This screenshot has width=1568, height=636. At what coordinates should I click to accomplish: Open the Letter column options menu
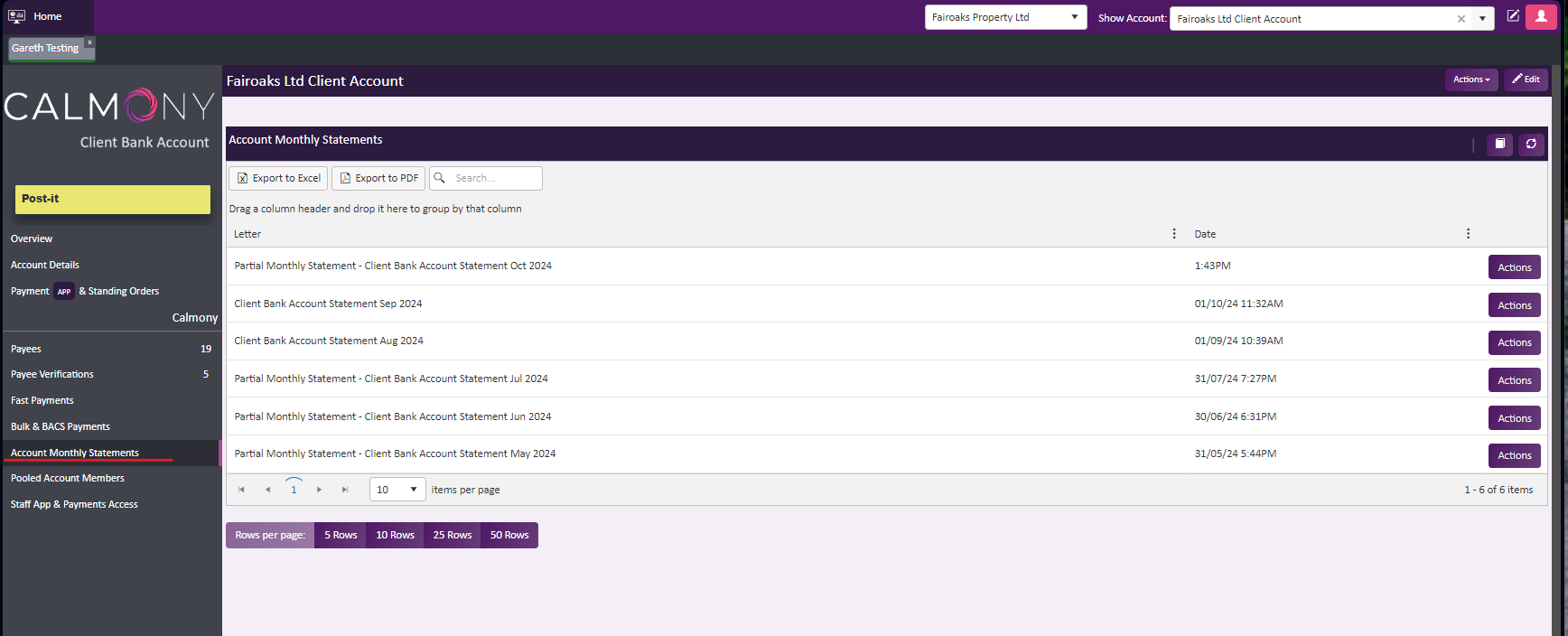[x=1174, y=234]
